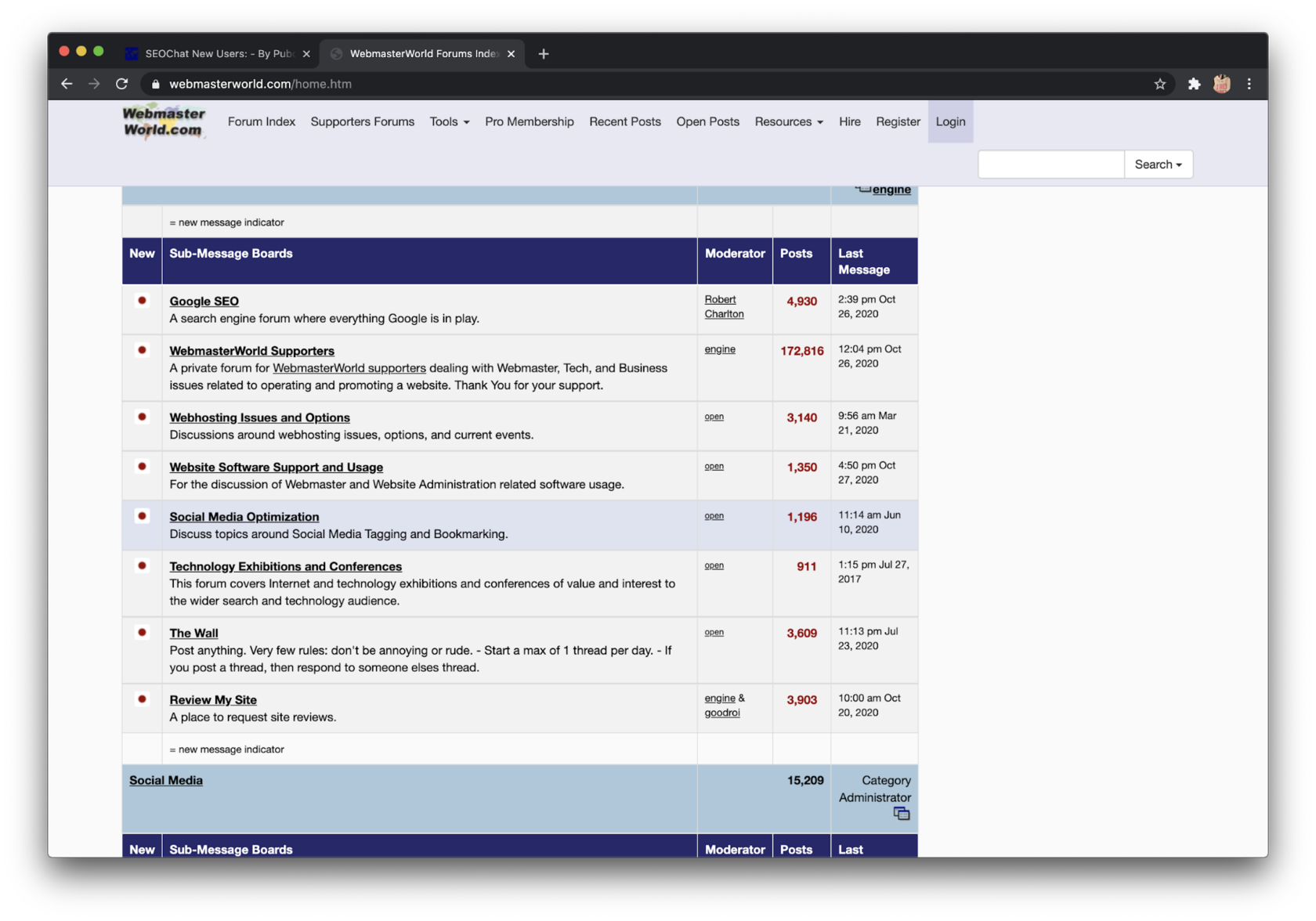This screenshot has width=1316, height=921.
Task: Click the Social Media category administrator icon
Action: (902, 814)
